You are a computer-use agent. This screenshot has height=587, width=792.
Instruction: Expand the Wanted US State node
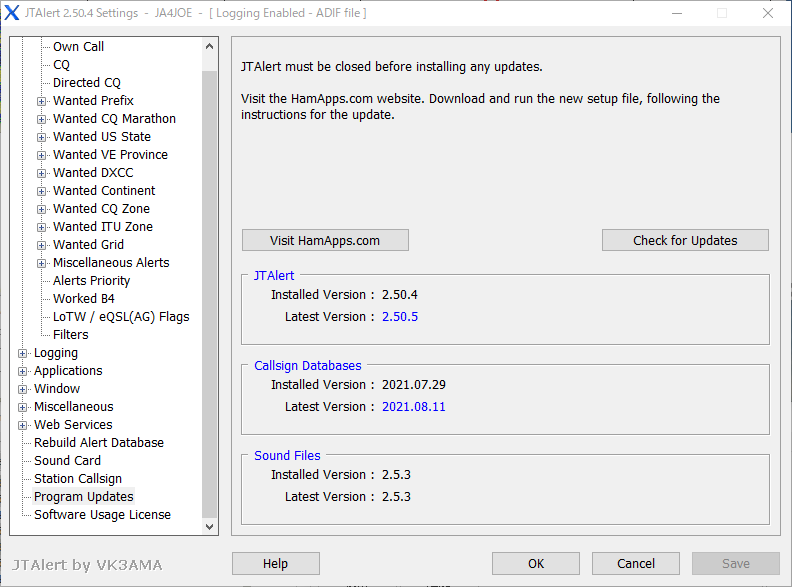42,137
